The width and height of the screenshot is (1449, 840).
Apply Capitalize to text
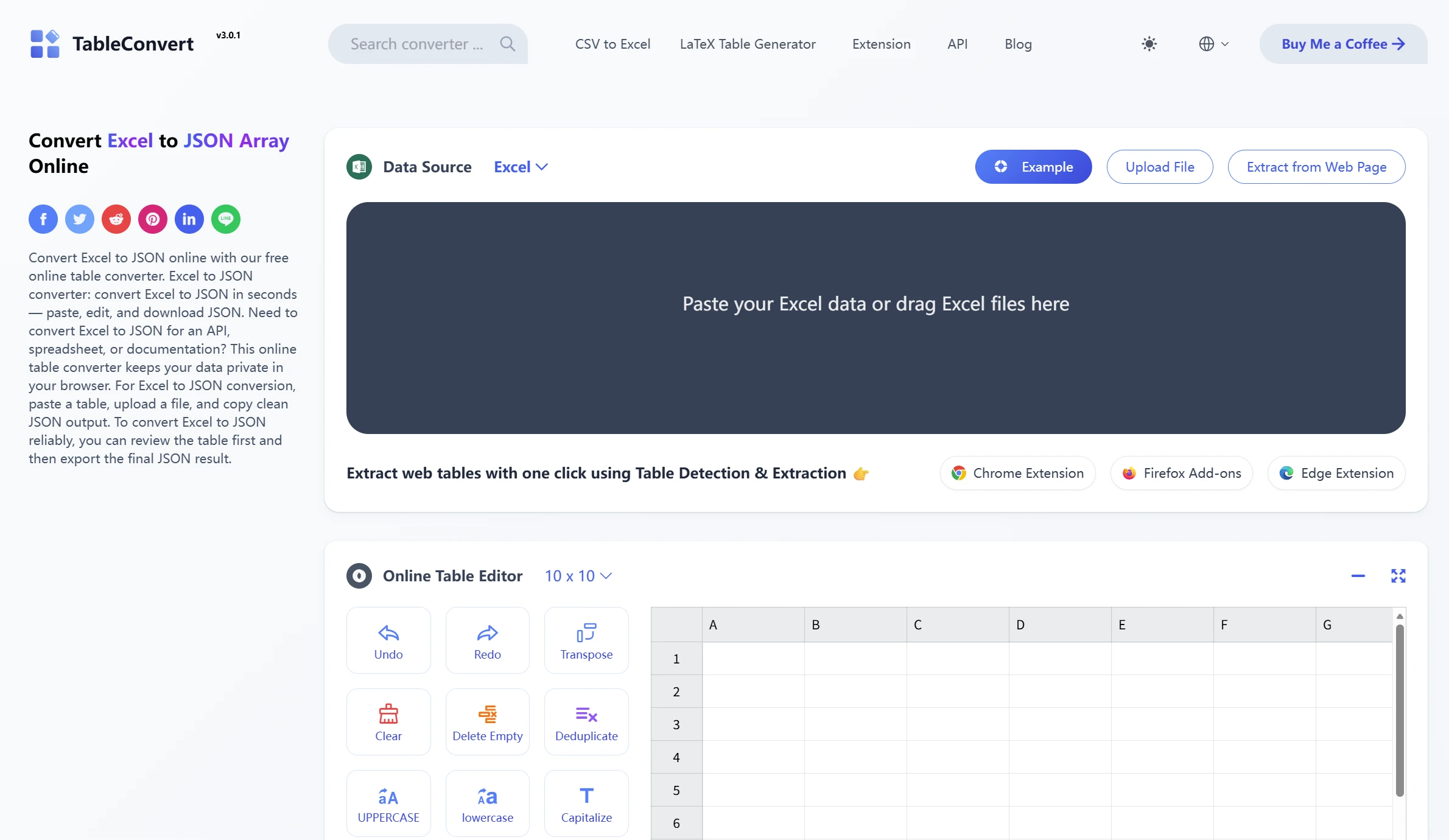tap(586, 803)
